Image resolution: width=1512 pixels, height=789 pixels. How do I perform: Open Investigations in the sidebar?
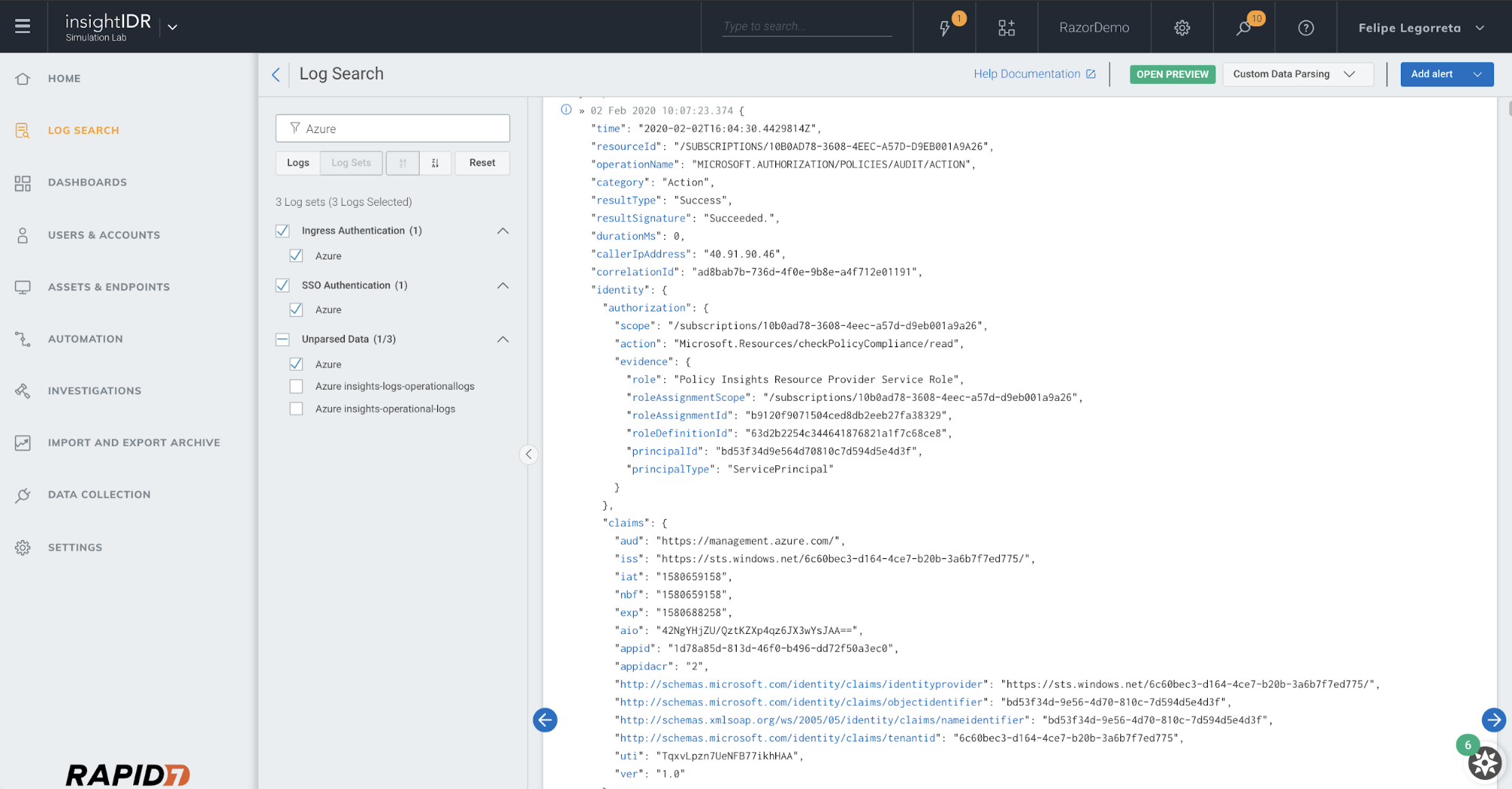(x=95, y=391)
